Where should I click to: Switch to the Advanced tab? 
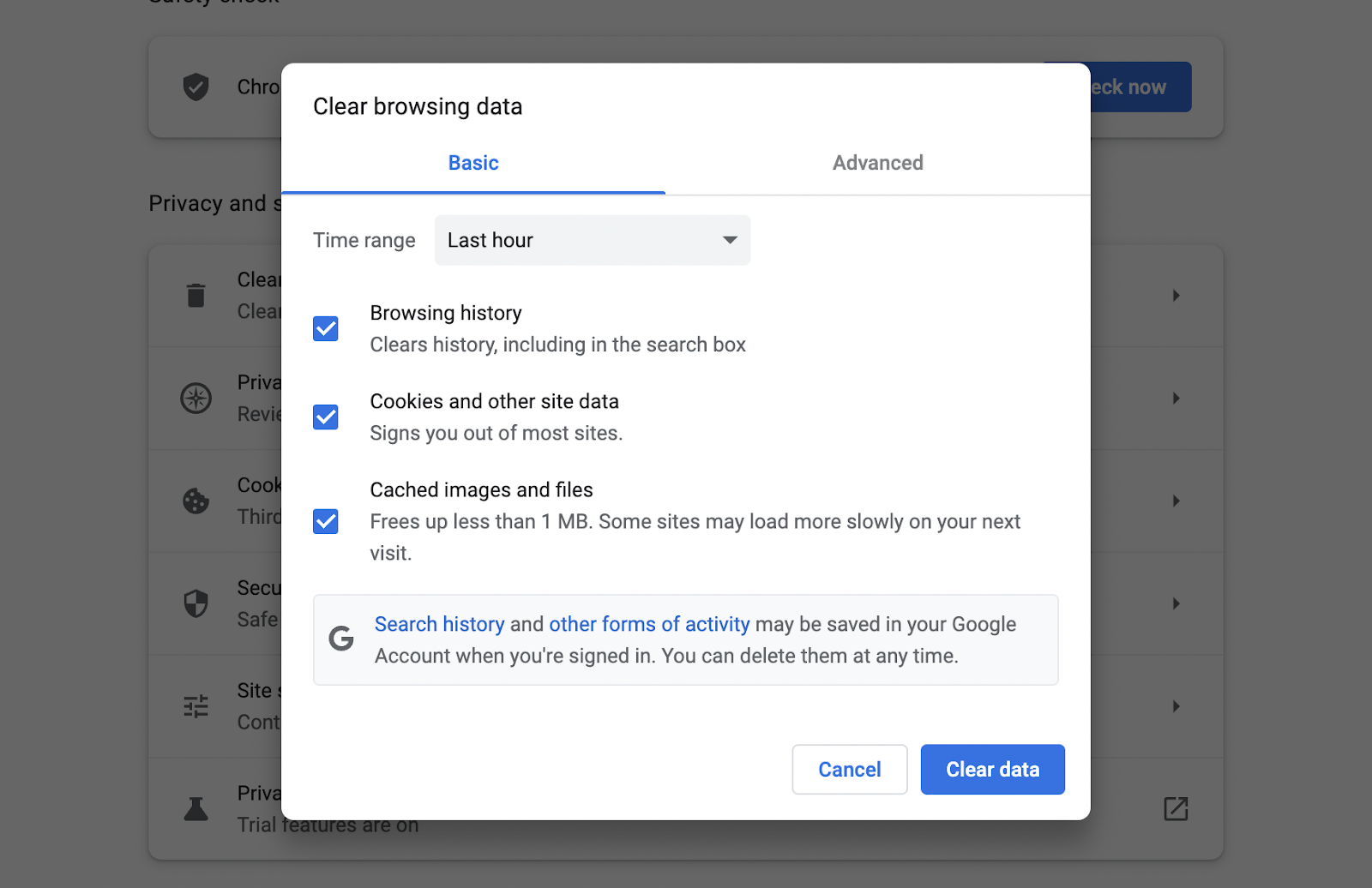click(876, 163)
